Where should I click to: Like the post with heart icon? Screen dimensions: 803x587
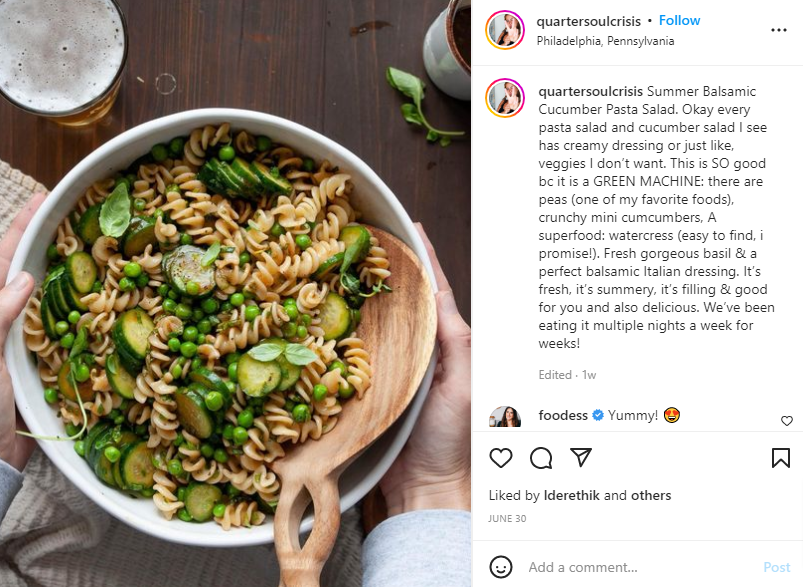500,457
